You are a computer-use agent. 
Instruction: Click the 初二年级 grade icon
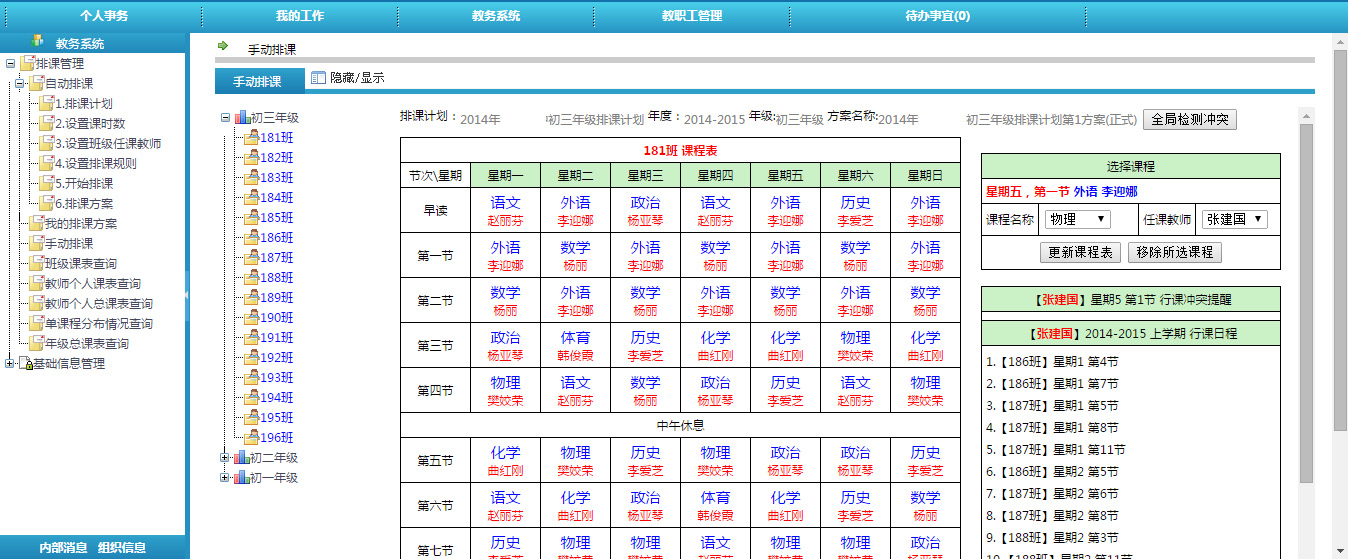242,458
